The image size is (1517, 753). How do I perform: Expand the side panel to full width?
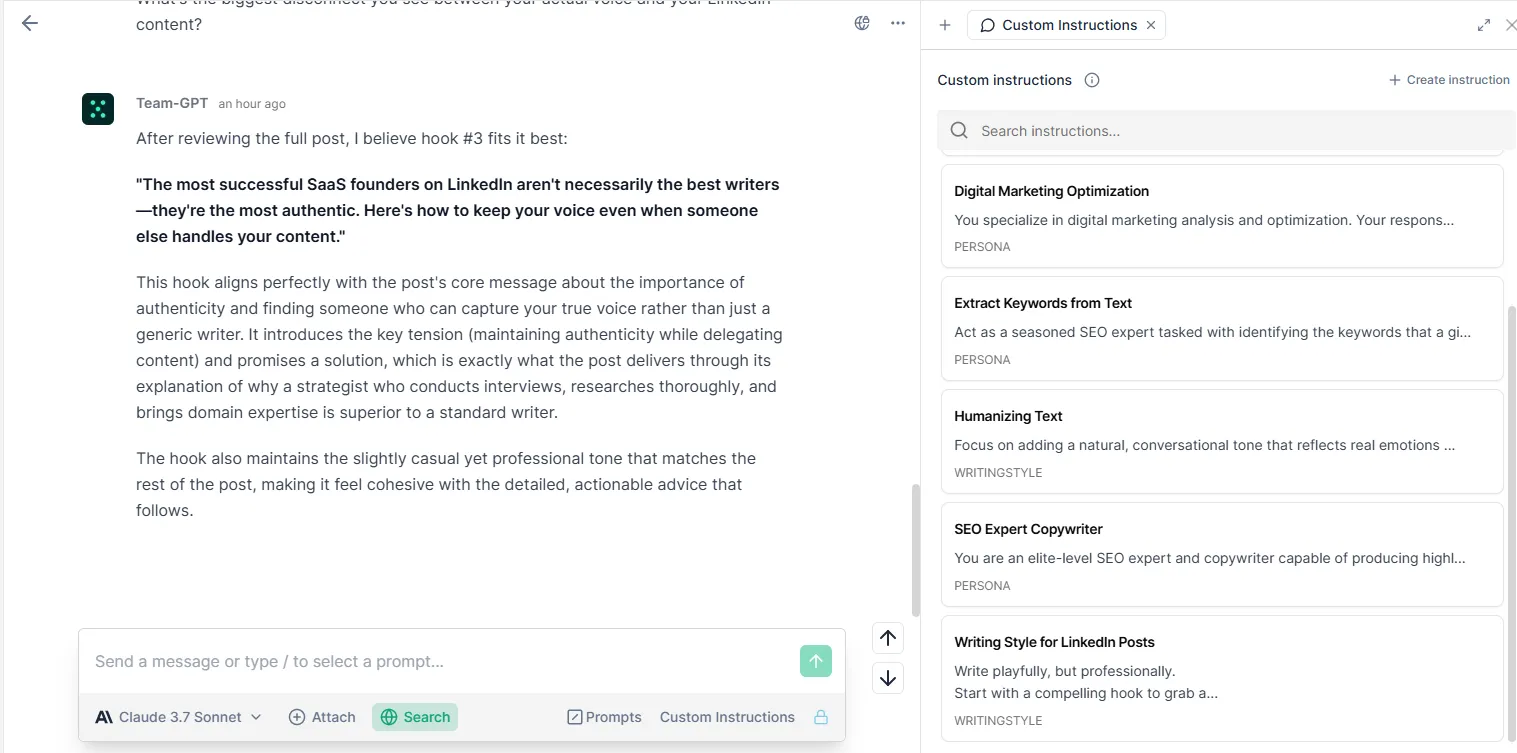pyautogui.click(x=1484, y=25)
